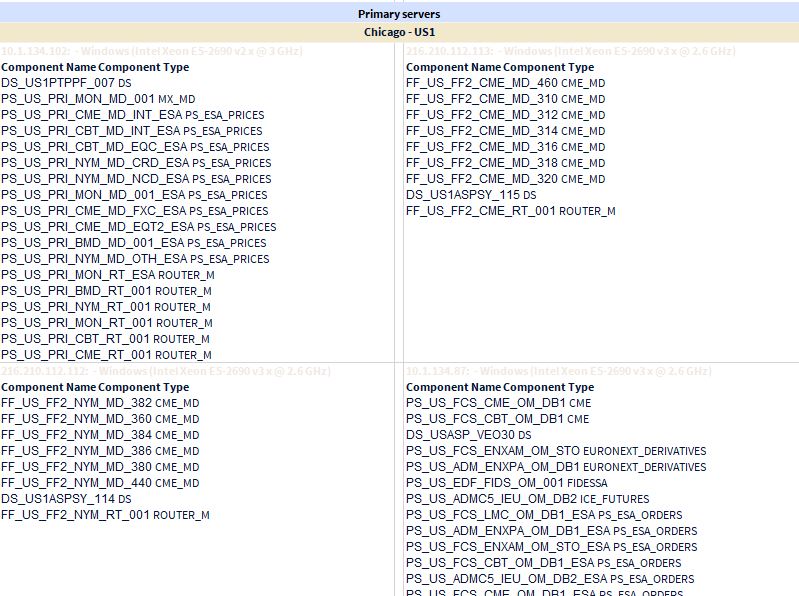Click FF_US_FF2_NYM_MD_386 row
Screen dimensions: 799x596
pos(100,451)
